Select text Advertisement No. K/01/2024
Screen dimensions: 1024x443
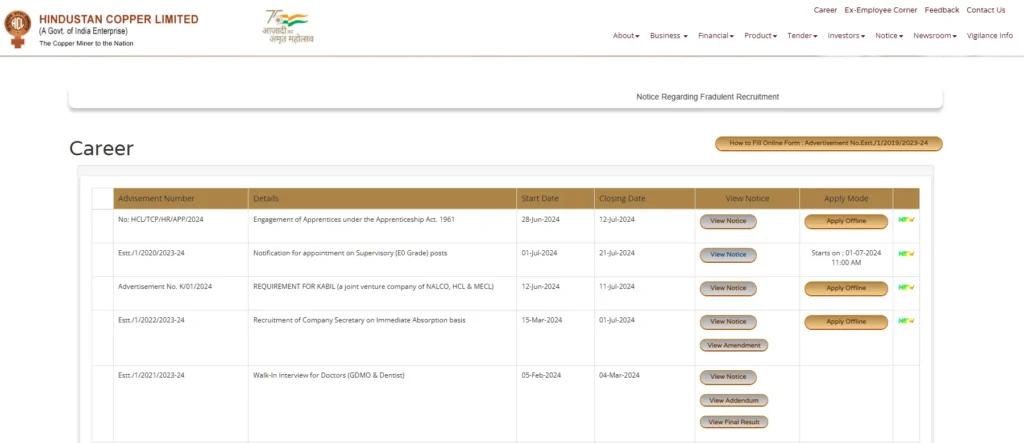(x=165, y=287)
